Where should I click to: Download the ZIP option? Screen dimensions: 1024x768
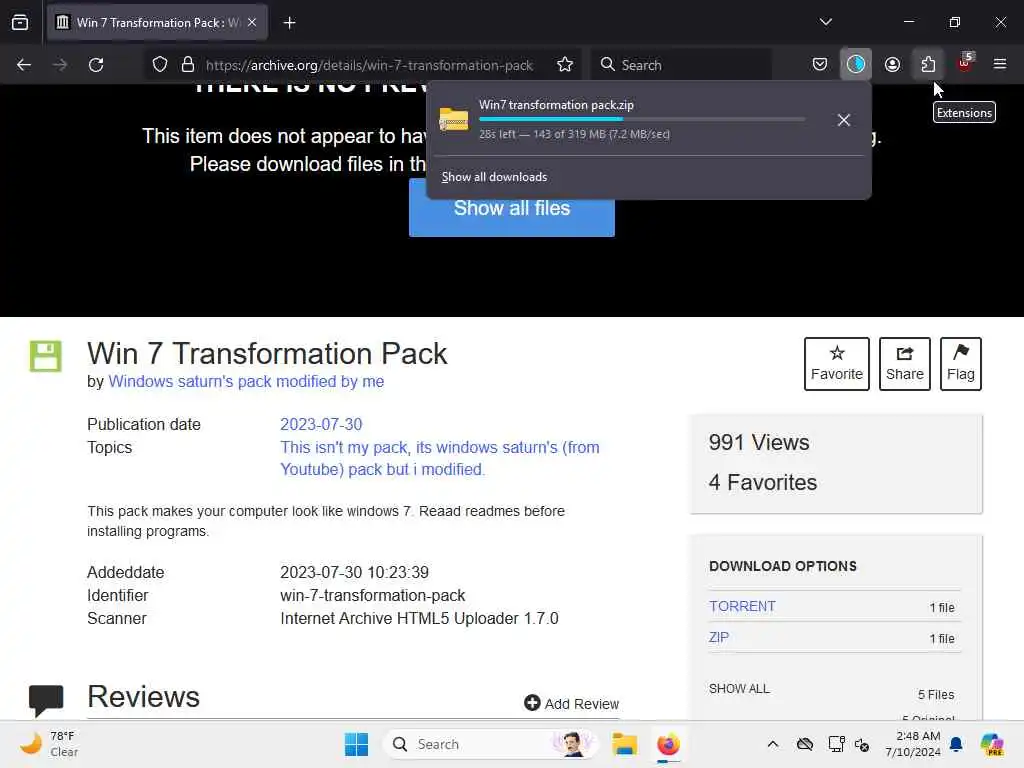click(718, 637)
